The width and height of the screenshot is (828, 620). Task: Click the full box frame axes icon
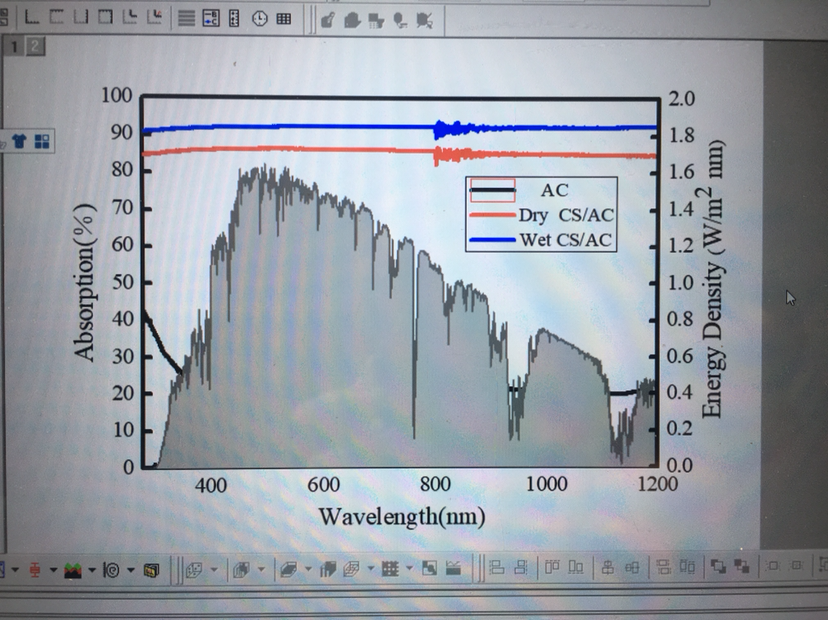[105, 17]
